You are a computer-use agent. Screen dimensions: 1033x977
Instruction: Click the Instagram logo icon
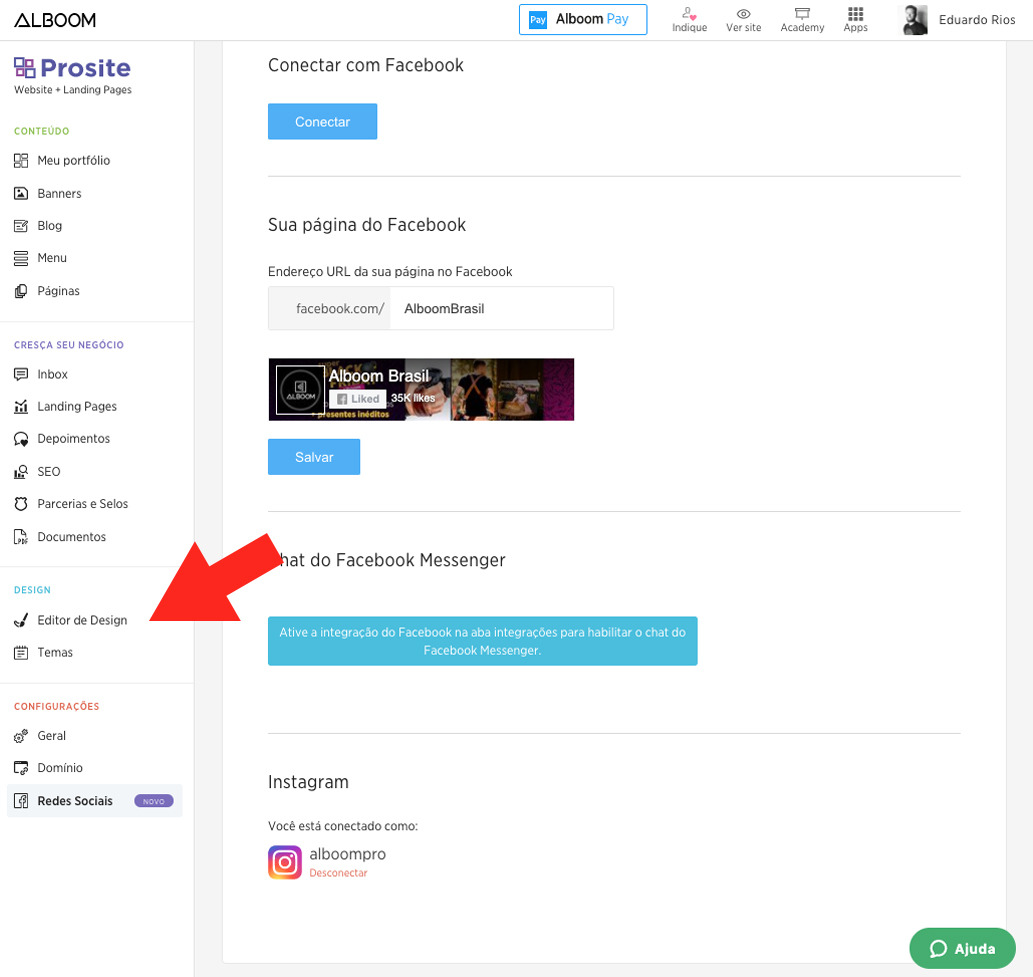click(x=285, y=862)
